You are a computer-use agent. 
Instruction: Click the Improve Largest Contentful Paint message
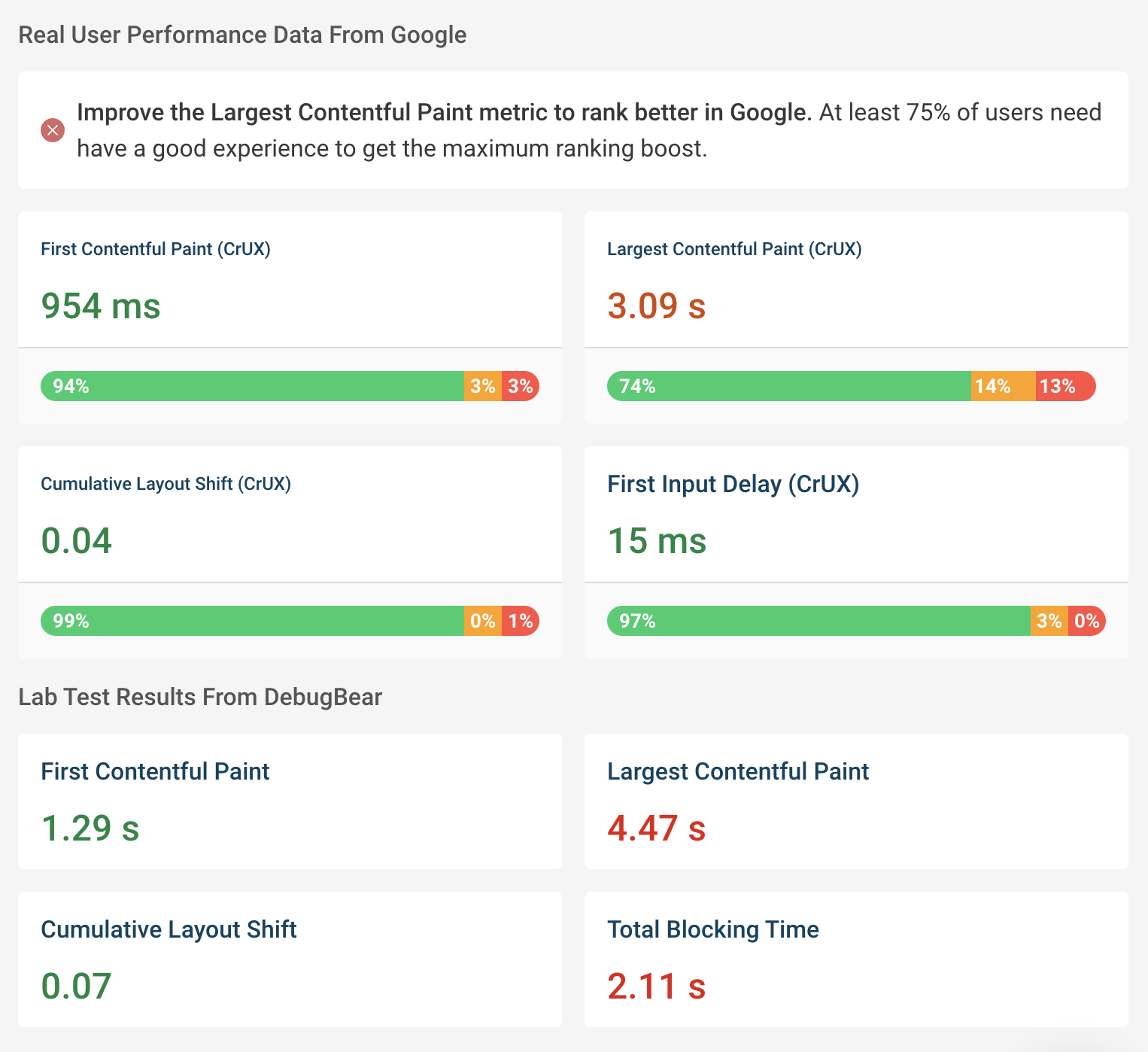pyautogui.click(x=589, y=130)
